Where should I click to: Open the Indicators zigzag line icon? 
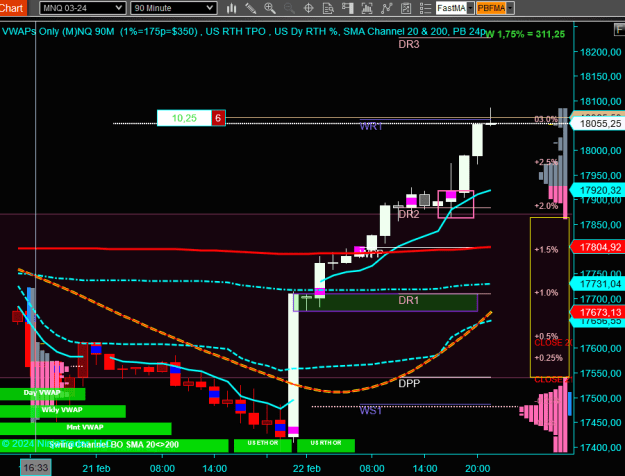(386, 8)
